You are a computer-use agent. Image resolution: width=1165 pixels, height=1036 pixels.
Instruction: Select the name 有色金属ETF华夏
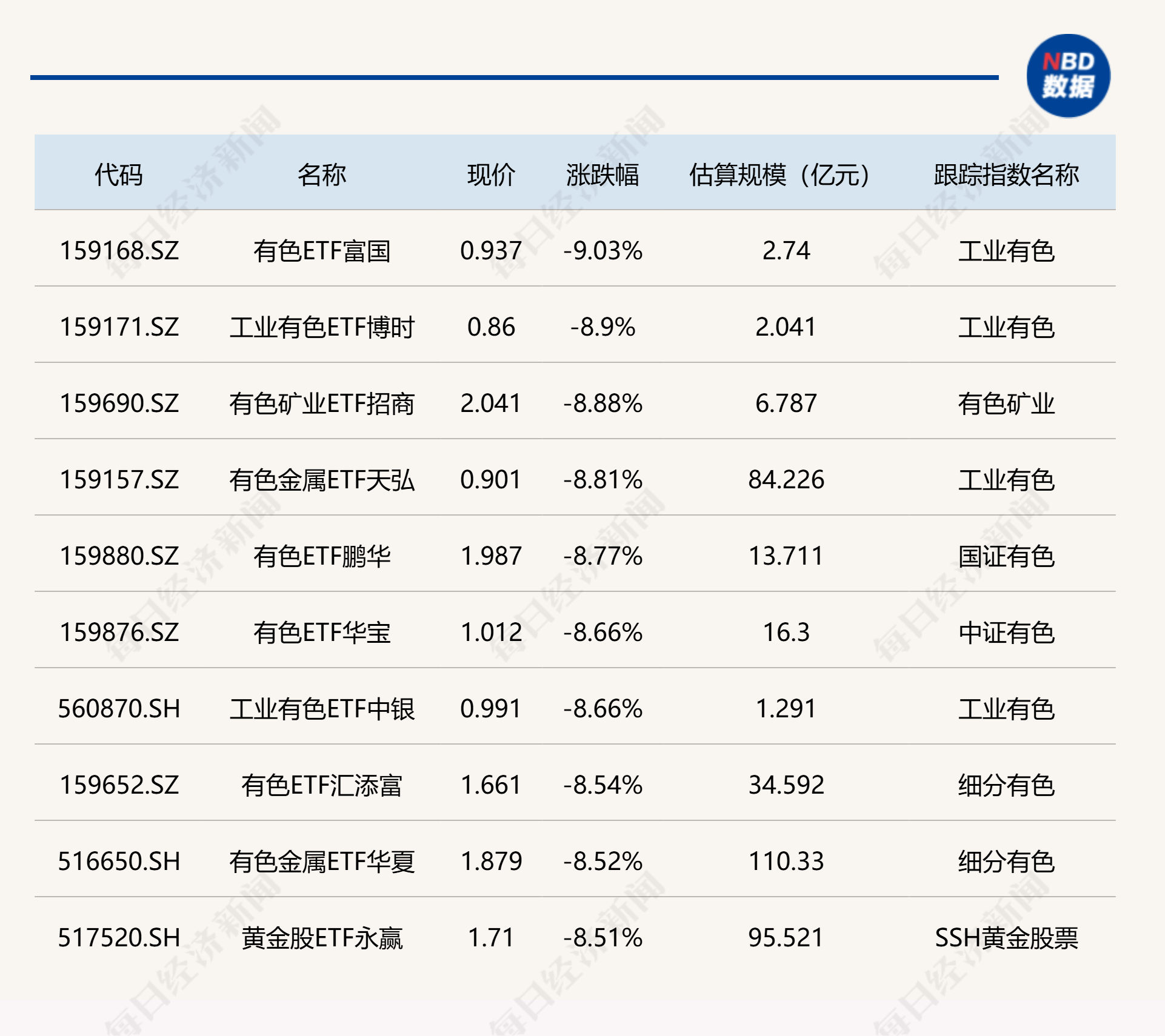pyautogui.click(x=322, y=862)
